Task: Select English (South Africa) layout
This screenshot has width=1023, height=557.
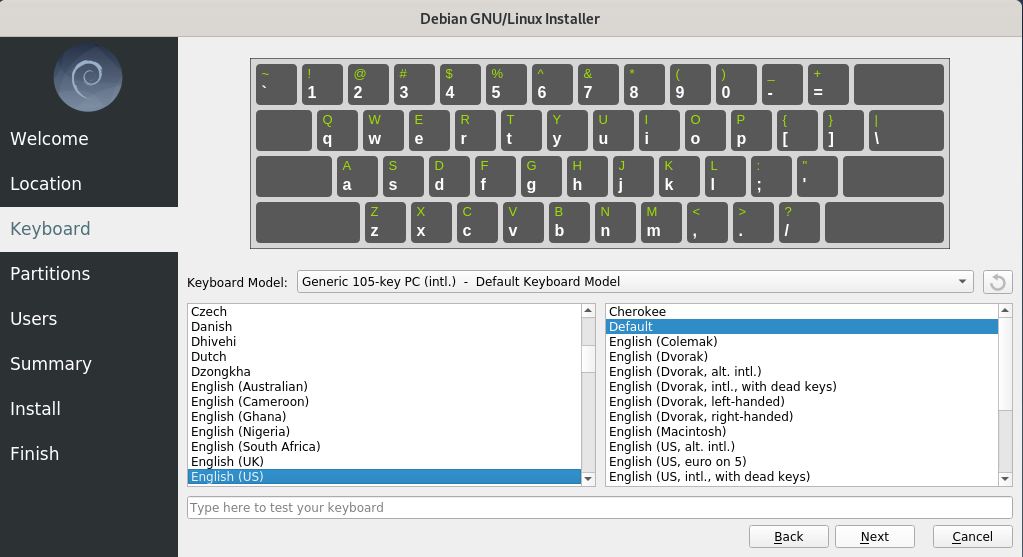Action: click(x=384, y=447)
